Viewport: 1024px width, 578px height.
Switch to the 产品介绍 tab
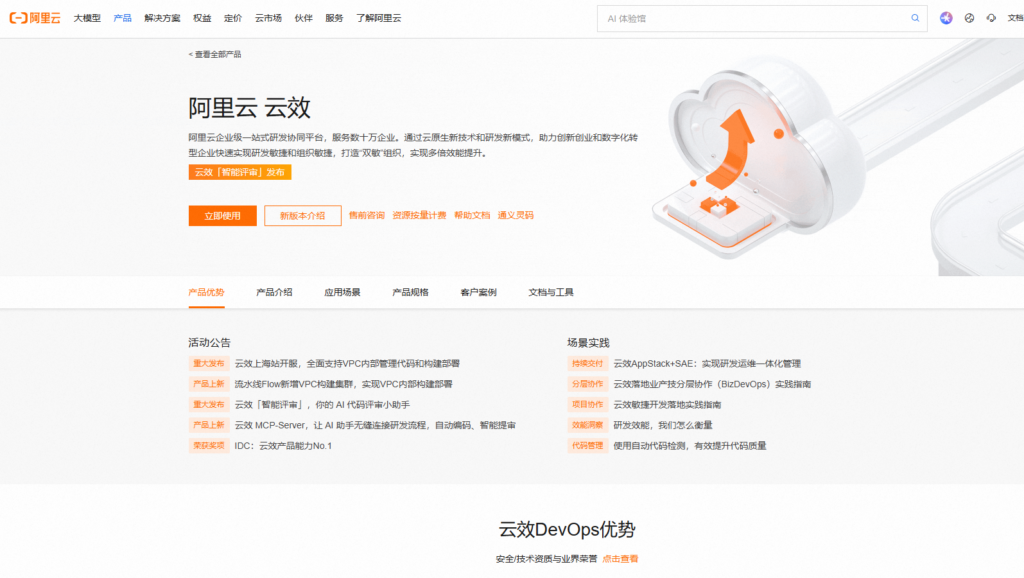coord(274,293)
